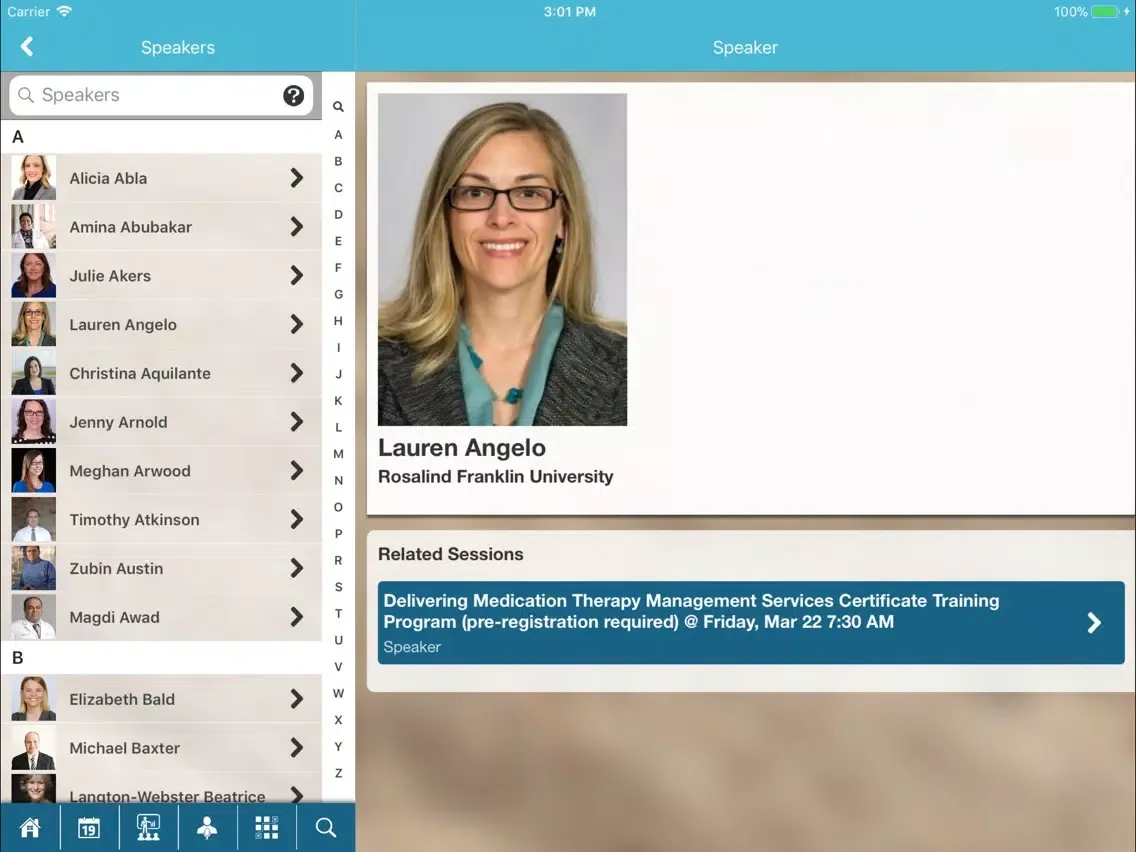This screenshot has height=852, width=1136.
Task: Jump to letter H in index
Action: coord(338,321)
